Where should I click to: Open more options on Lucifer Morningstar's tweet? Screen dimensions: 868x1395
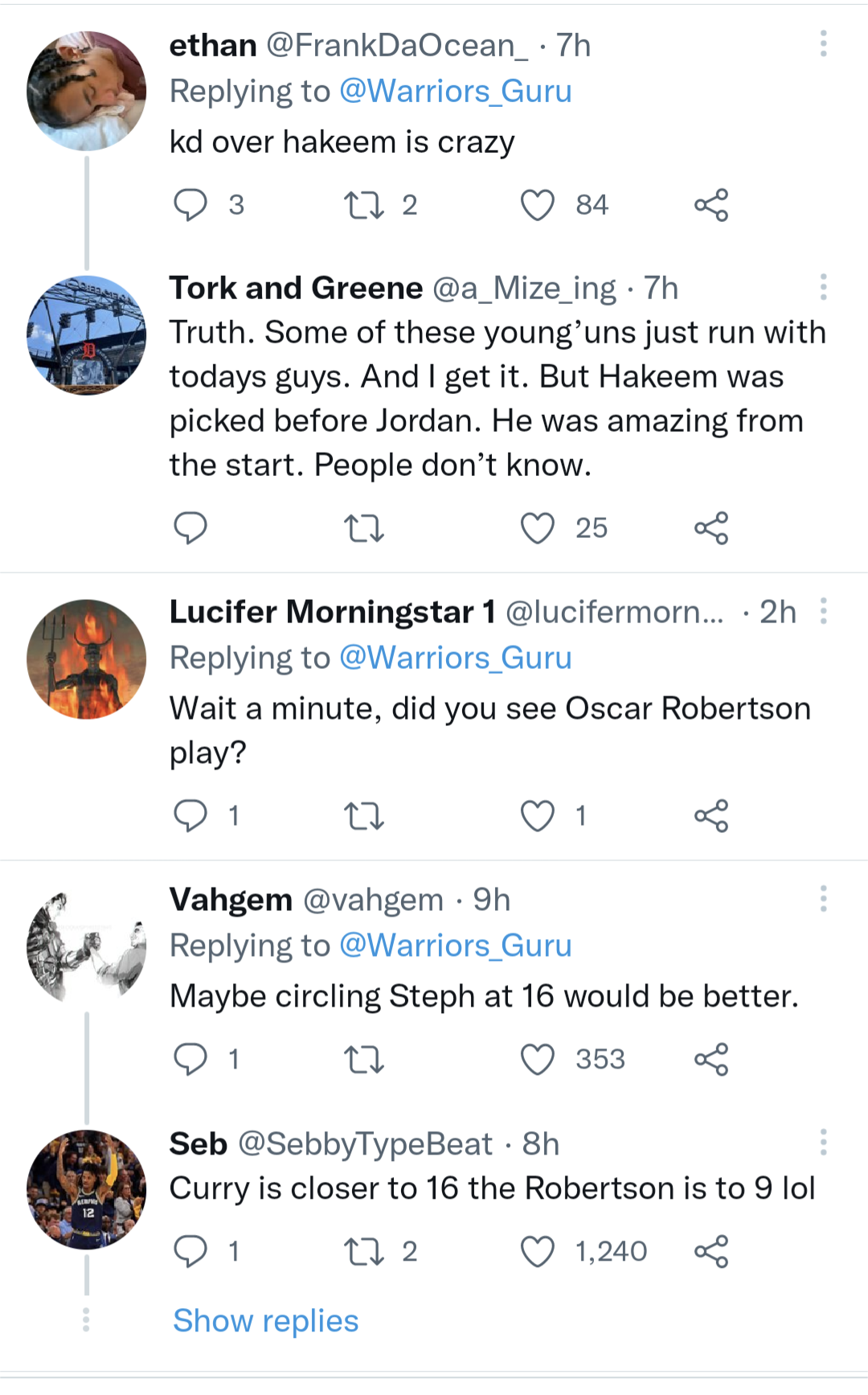(x=823, y=611)
